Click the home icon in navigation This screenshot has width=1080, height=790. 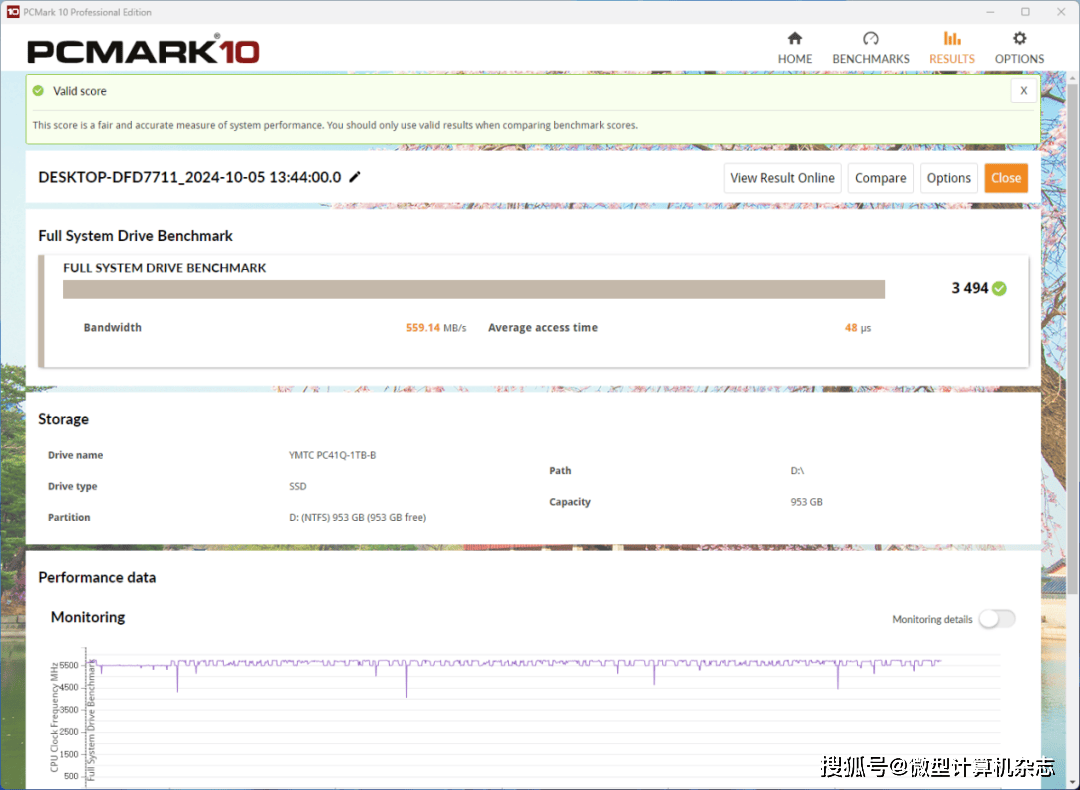click(795, 39)
